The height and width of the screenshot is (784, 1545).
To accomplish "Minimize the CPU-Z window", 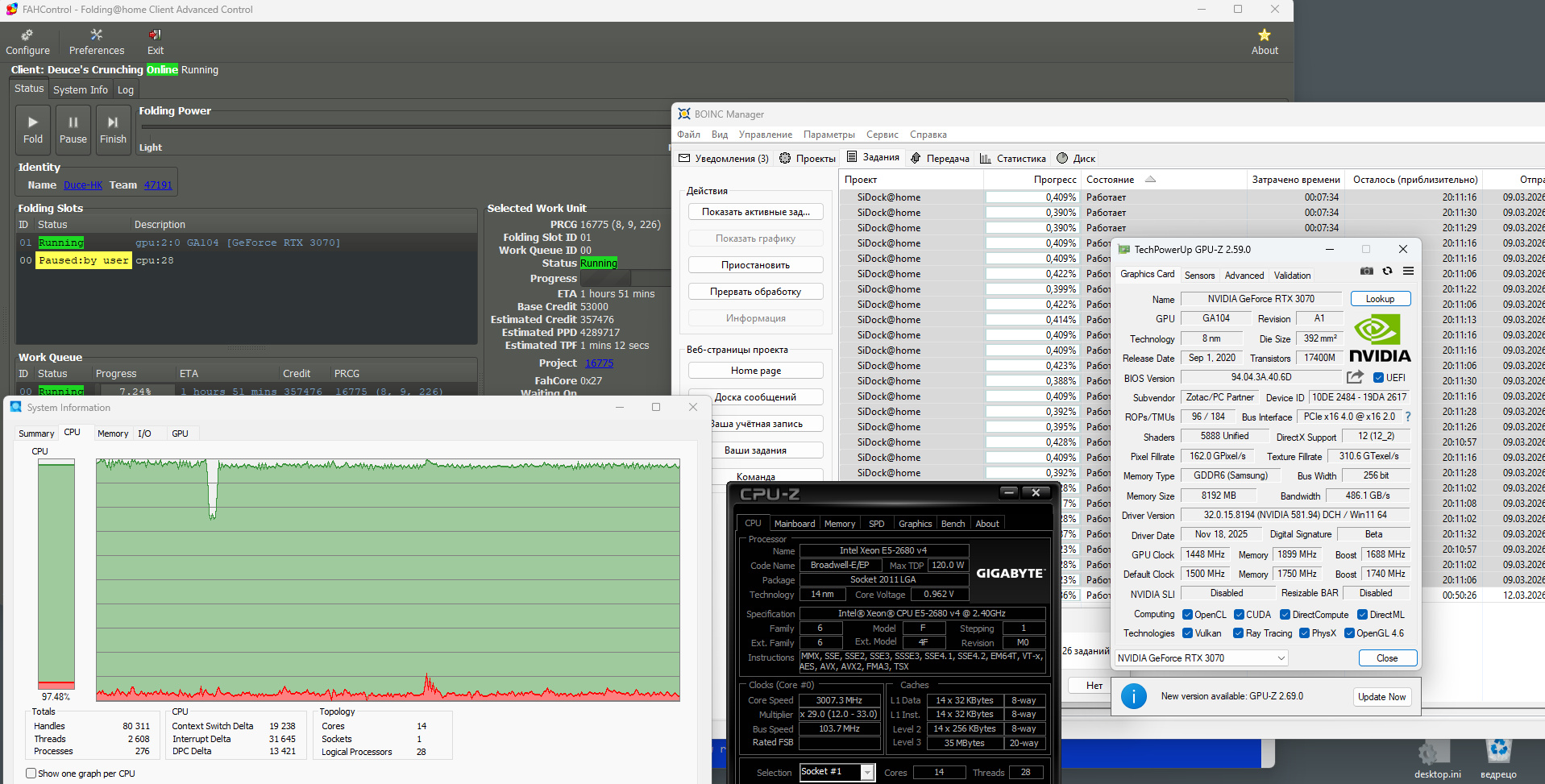I will [x=1009, y=492].
